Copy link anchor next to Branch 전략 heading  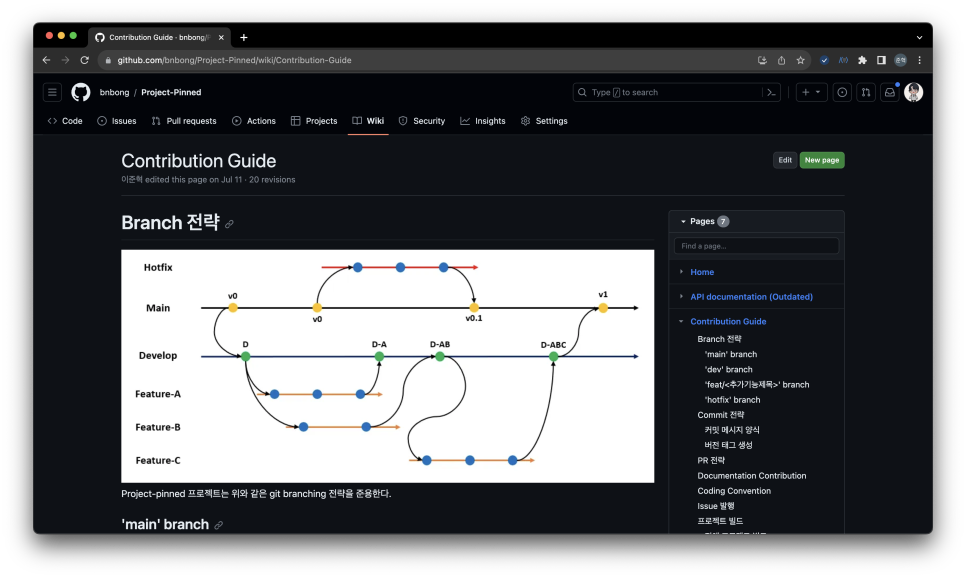pyautogui.click(x=229, y=224)
